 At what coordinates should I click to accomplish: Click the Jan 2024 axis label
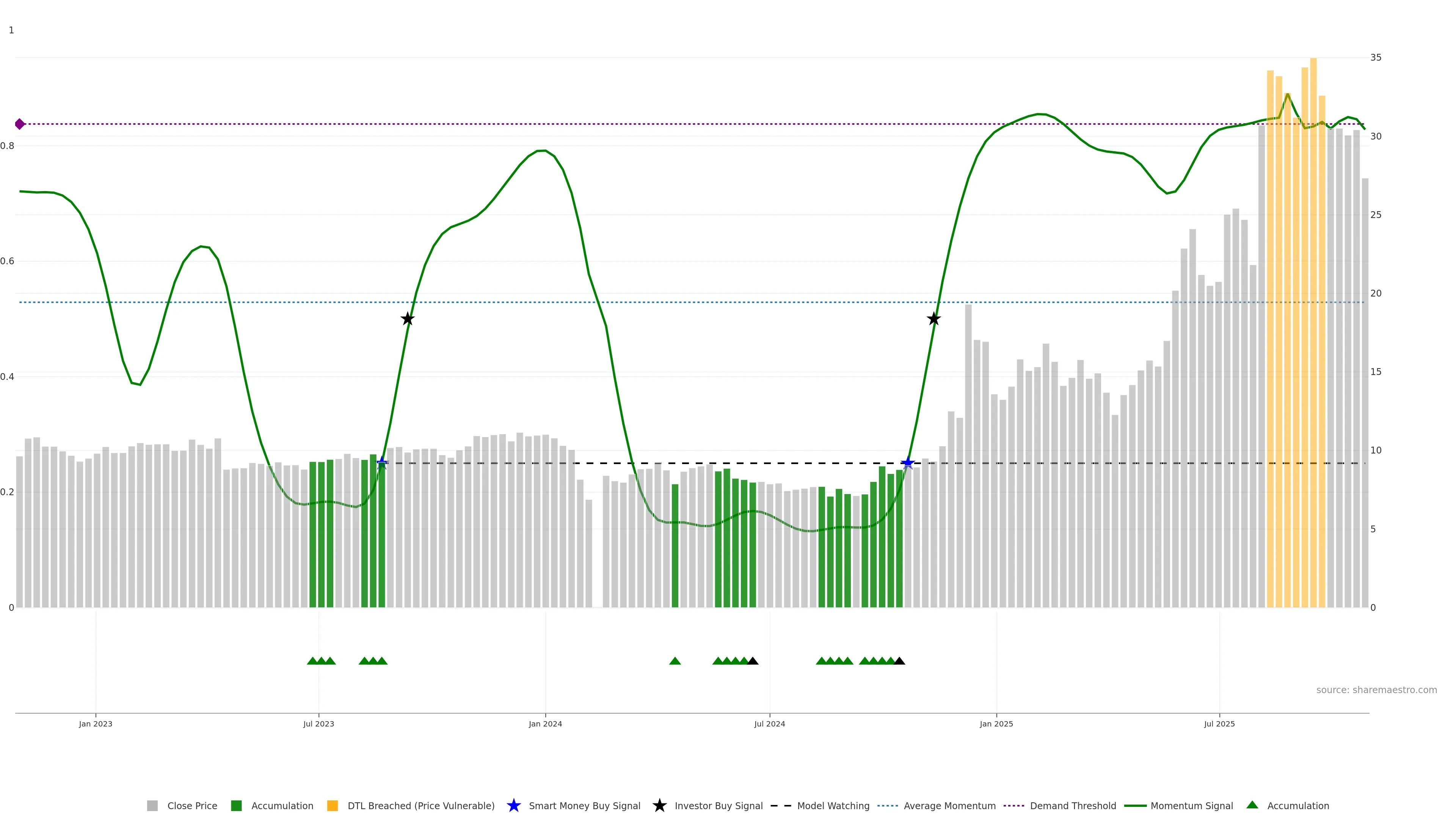pyautogui.click(x=545, y=724)
